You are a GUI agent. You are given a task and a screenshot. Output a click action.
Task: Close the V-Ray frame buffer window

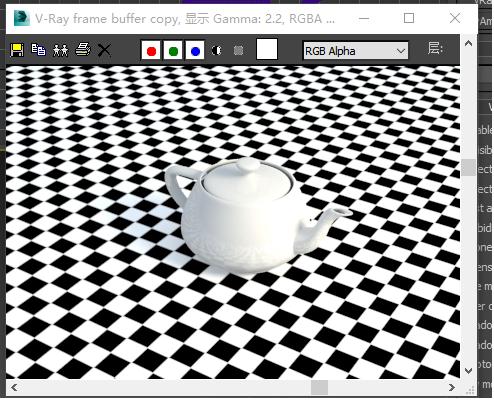pos(455,18)
